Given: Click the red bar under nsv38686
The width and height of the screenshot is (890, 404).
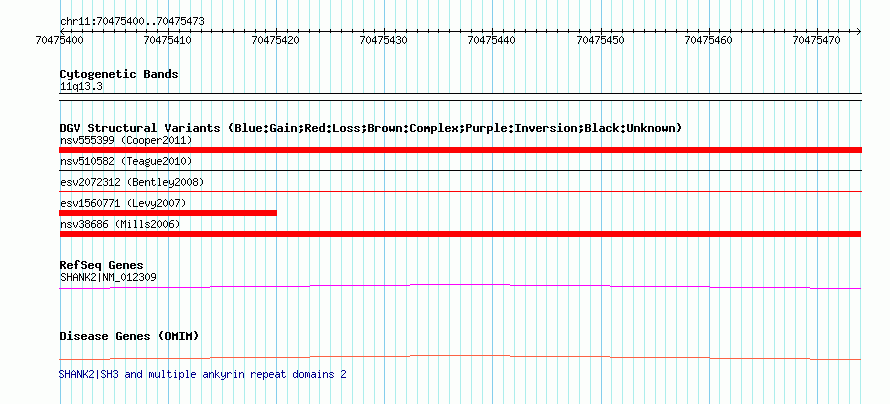Looking at the screenshot, I should [460, 234].
